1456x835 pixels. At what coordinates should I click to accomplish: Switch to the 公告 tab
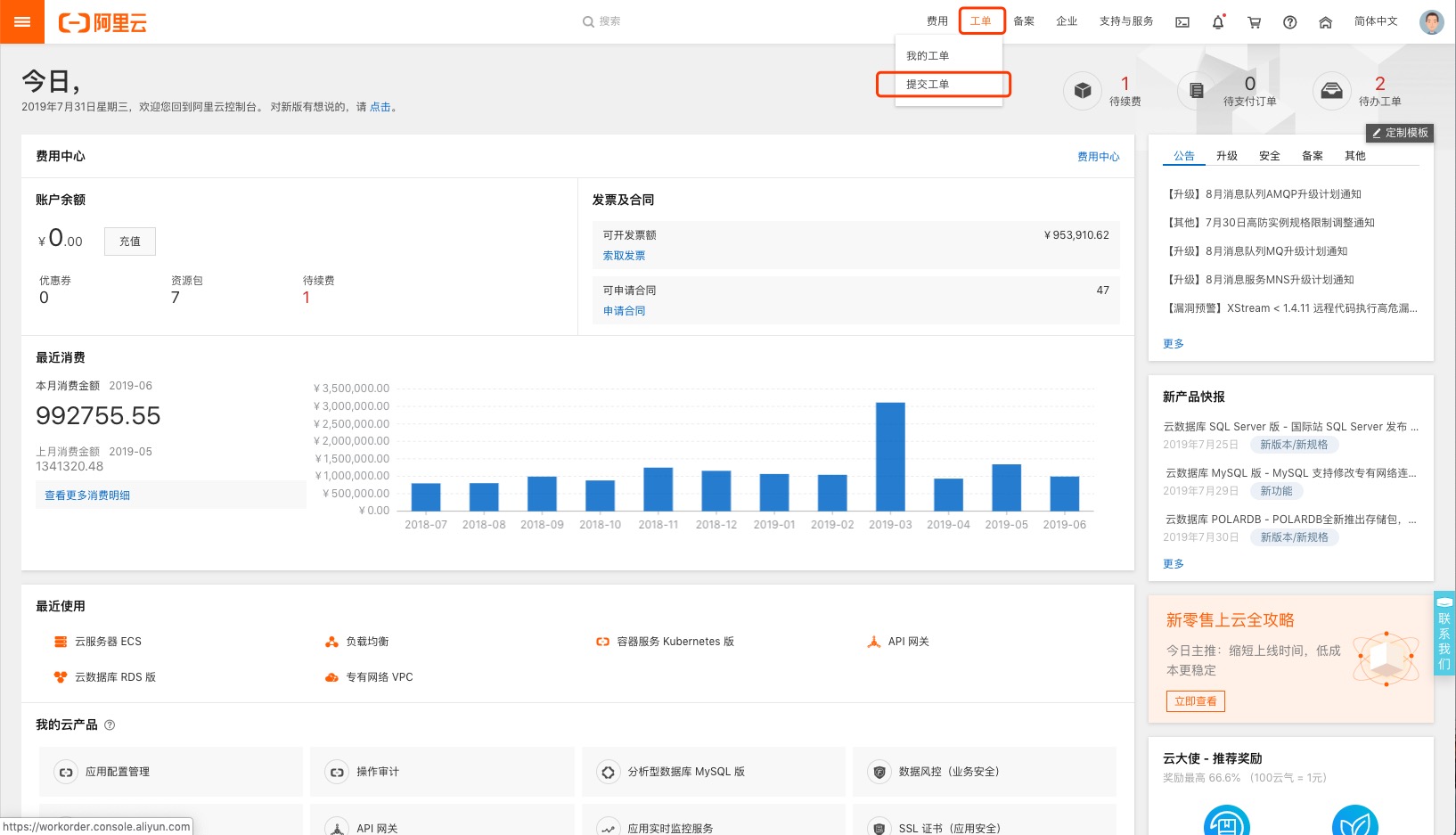pyautogui.click(x=1183, y=156)
